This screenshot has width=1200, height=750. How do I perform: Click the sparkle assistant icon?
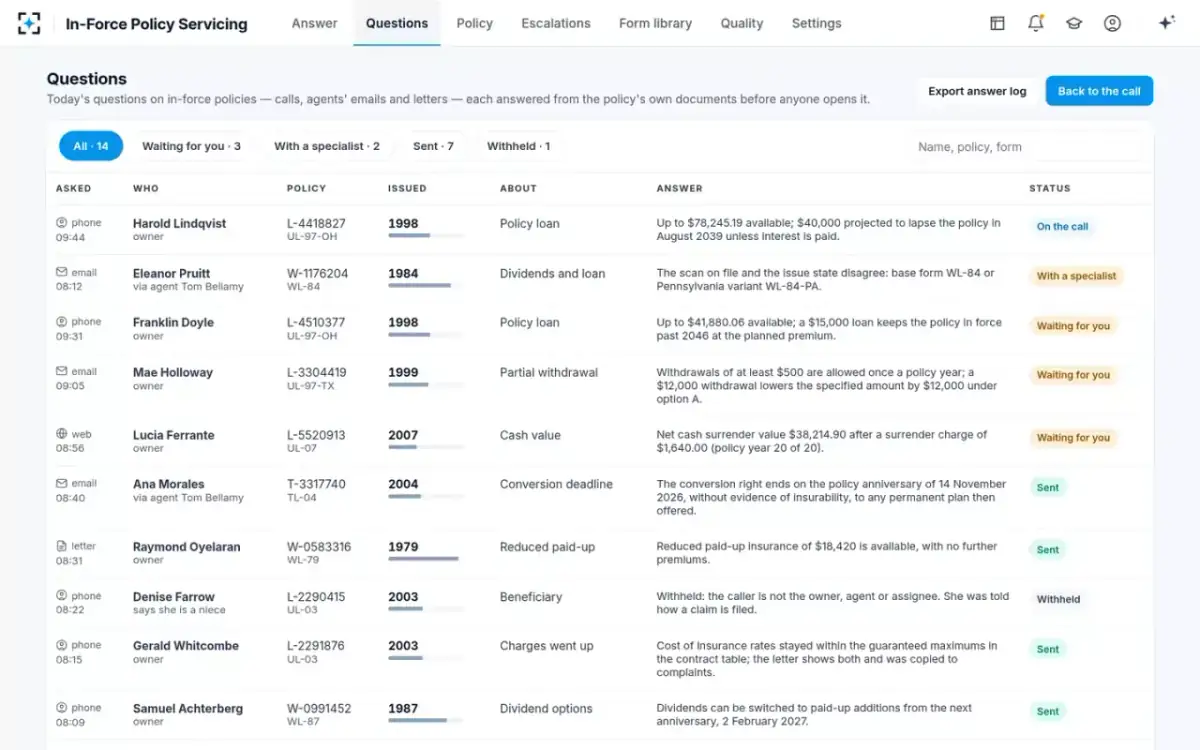[1166, 23]
